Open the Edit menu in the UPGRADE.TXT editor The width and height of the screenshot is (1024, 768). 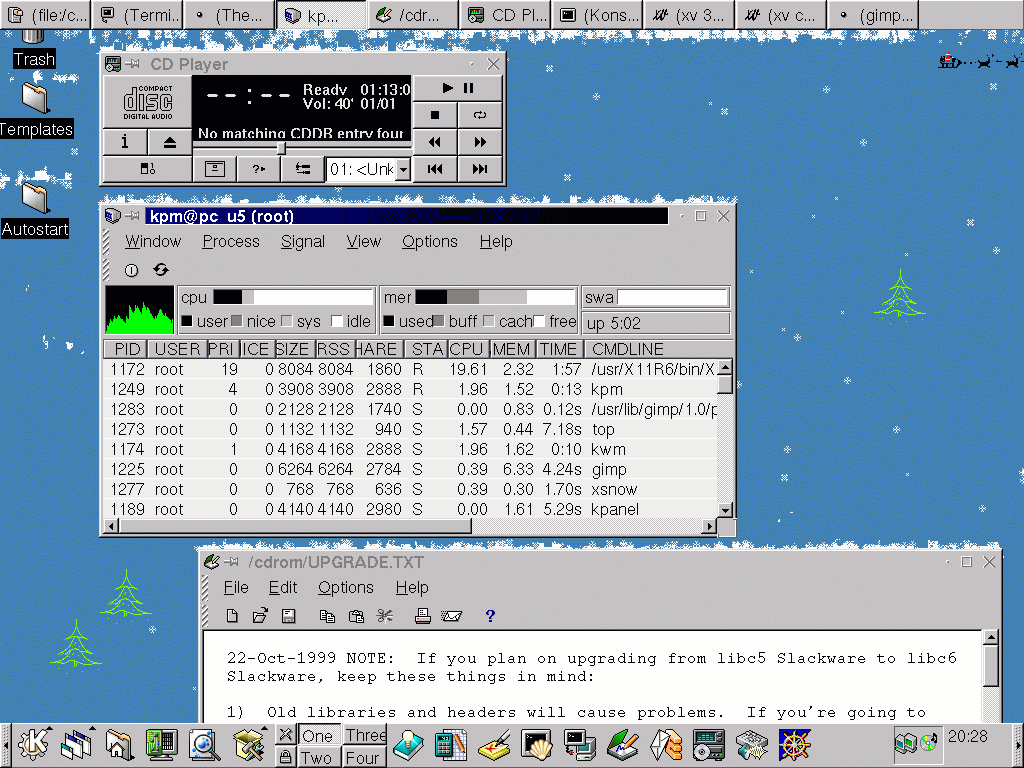tap(283, 588)
